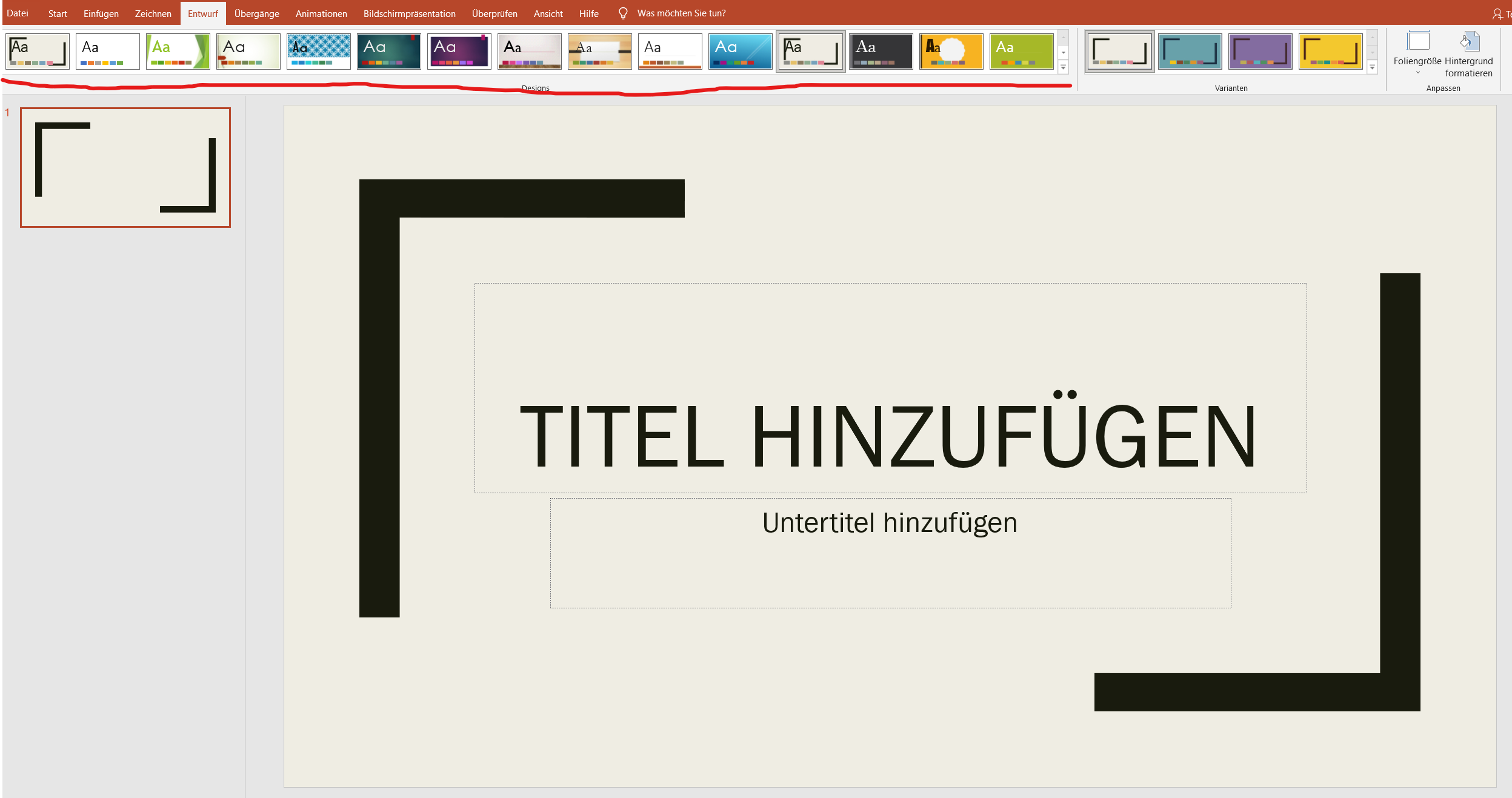Screen dimensions: 1512x798
Task: Click the 'Was möchten Sie tun?' search prompt
Action: pos(681,13)
